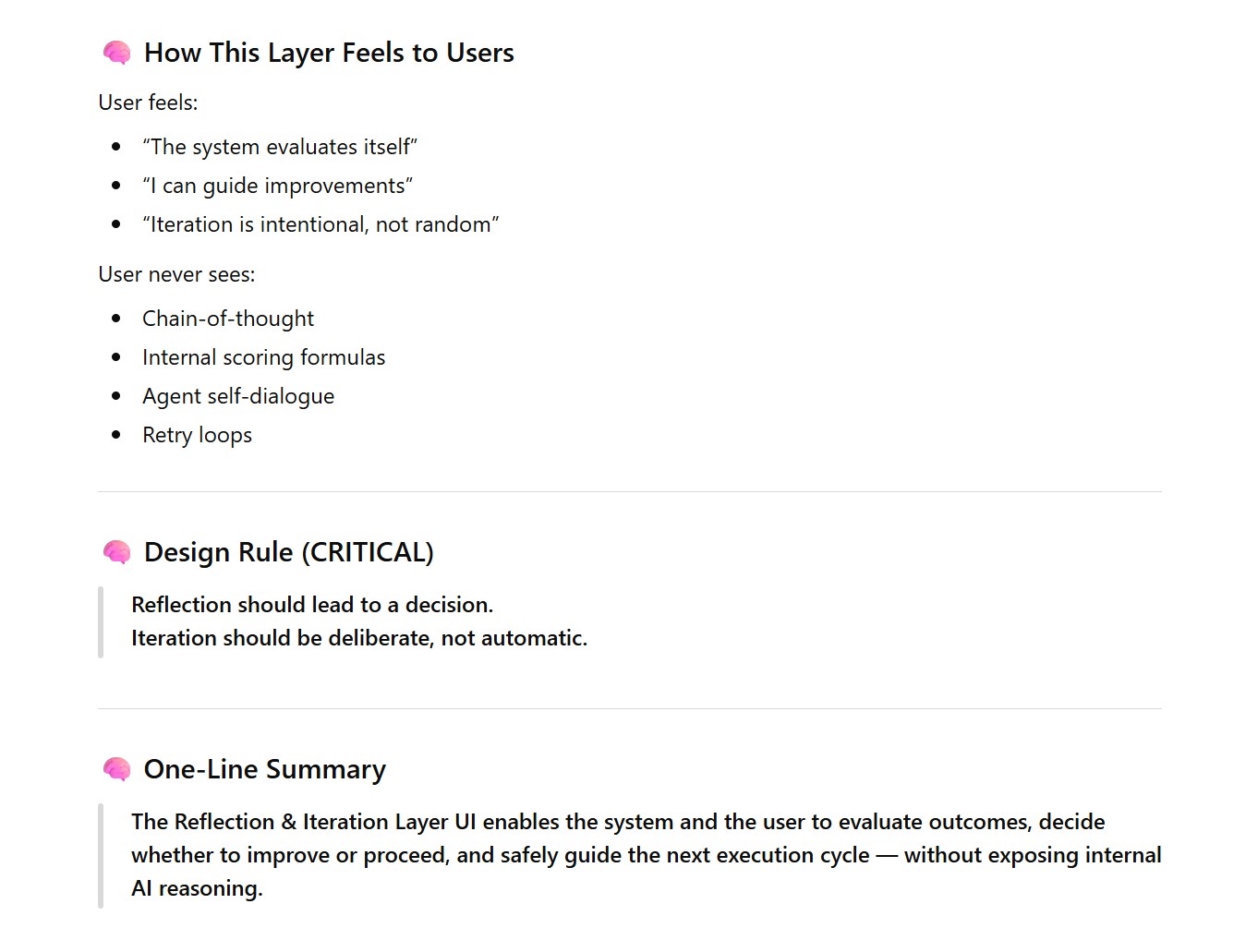Click the "Internal scoring formulas" list item
The image size is (1246, 952).
pyautogui.click(x=263, y=357)
